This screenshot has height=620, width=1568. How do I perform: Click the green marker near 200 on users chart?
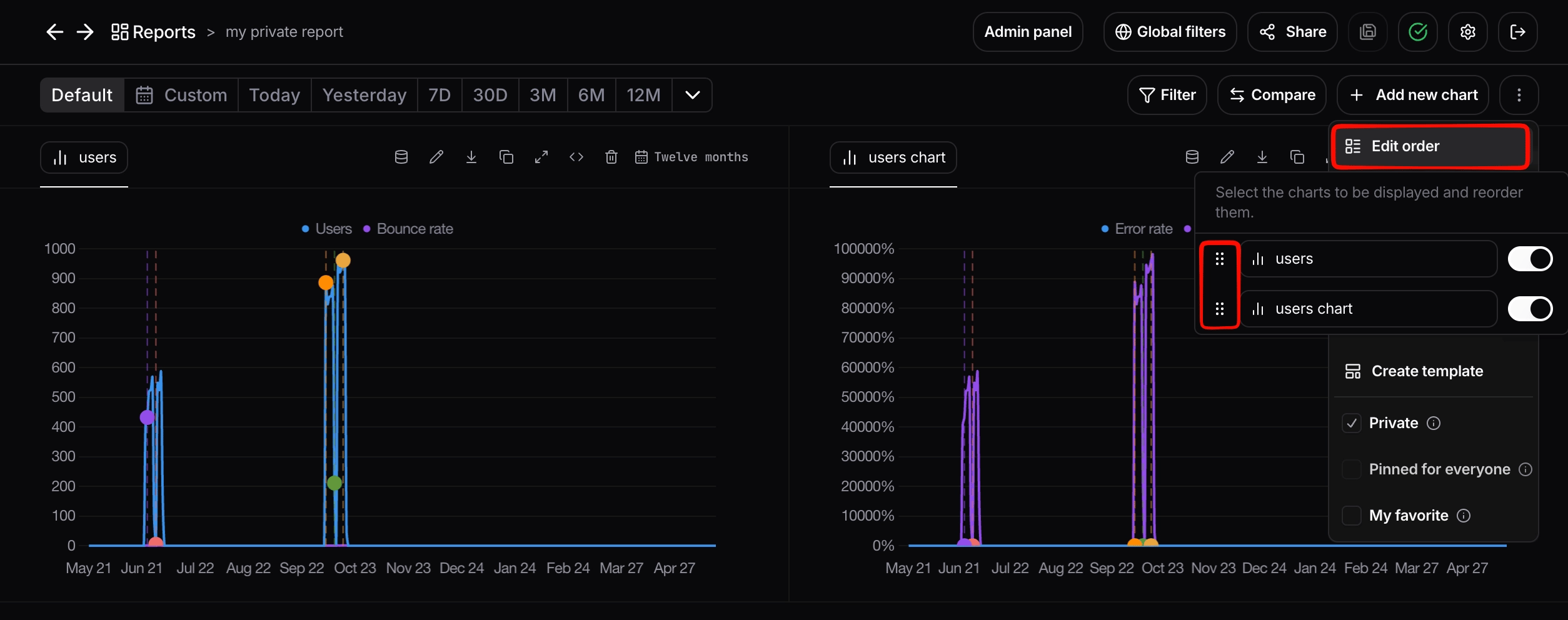(334, 483)
